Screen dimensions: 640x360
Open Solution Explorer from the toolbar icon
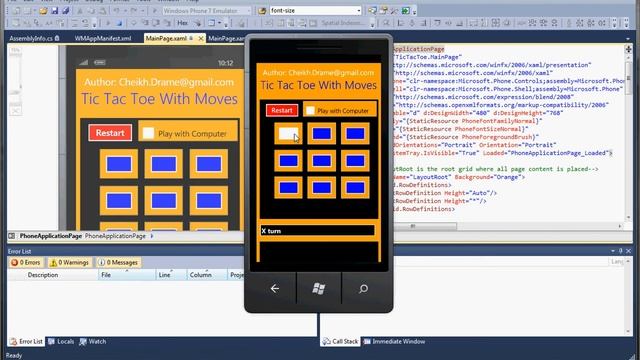tap(372, 11)
